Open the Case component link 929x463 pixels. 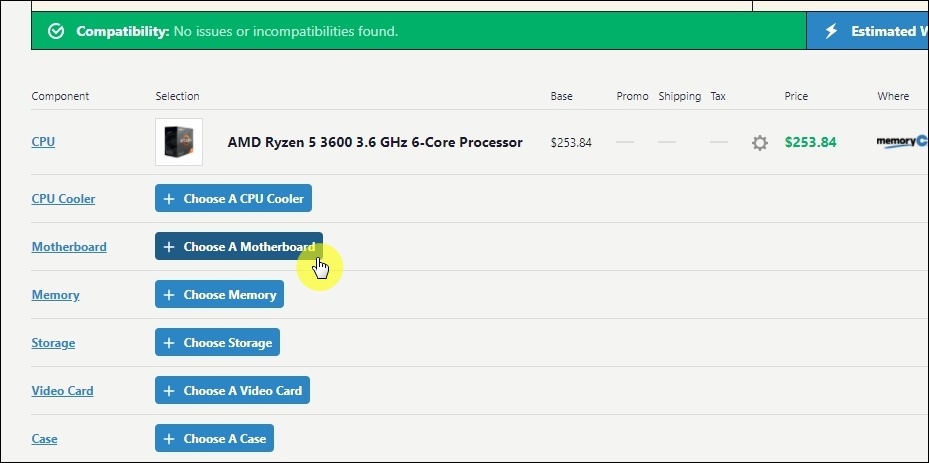point(44,439)
